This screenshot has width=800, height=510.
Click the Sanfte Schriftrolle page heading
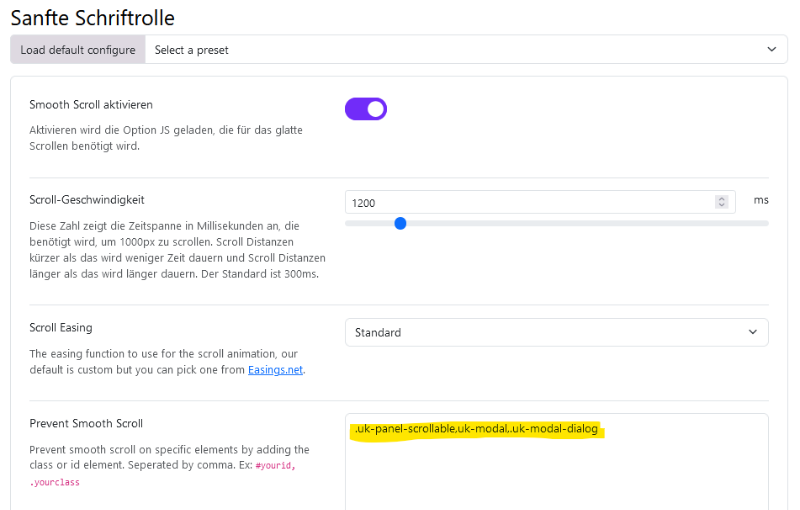(93, 18)
